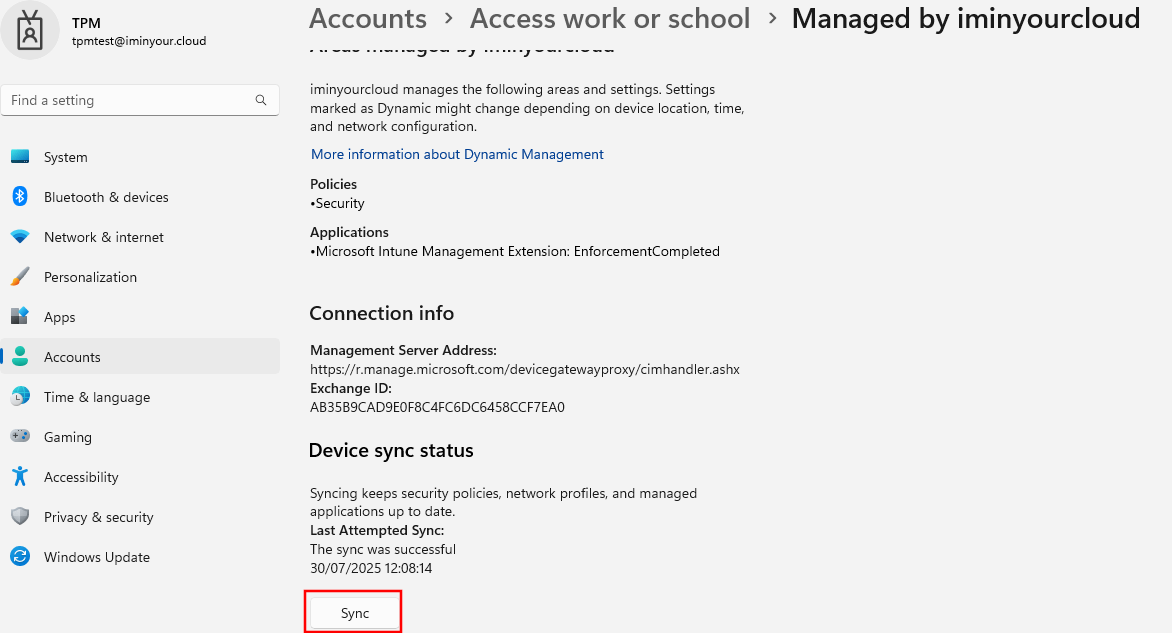Click the Accessibility figure icon
This screenshot has width=1172, height=633.
[x=20, y=477]
